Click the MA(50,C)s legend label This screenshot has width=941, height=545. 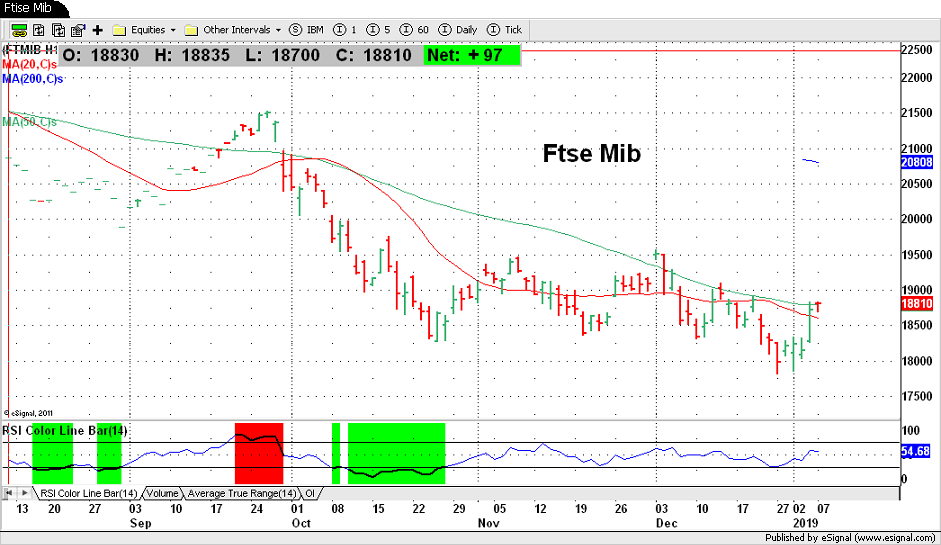pos(29,122)
